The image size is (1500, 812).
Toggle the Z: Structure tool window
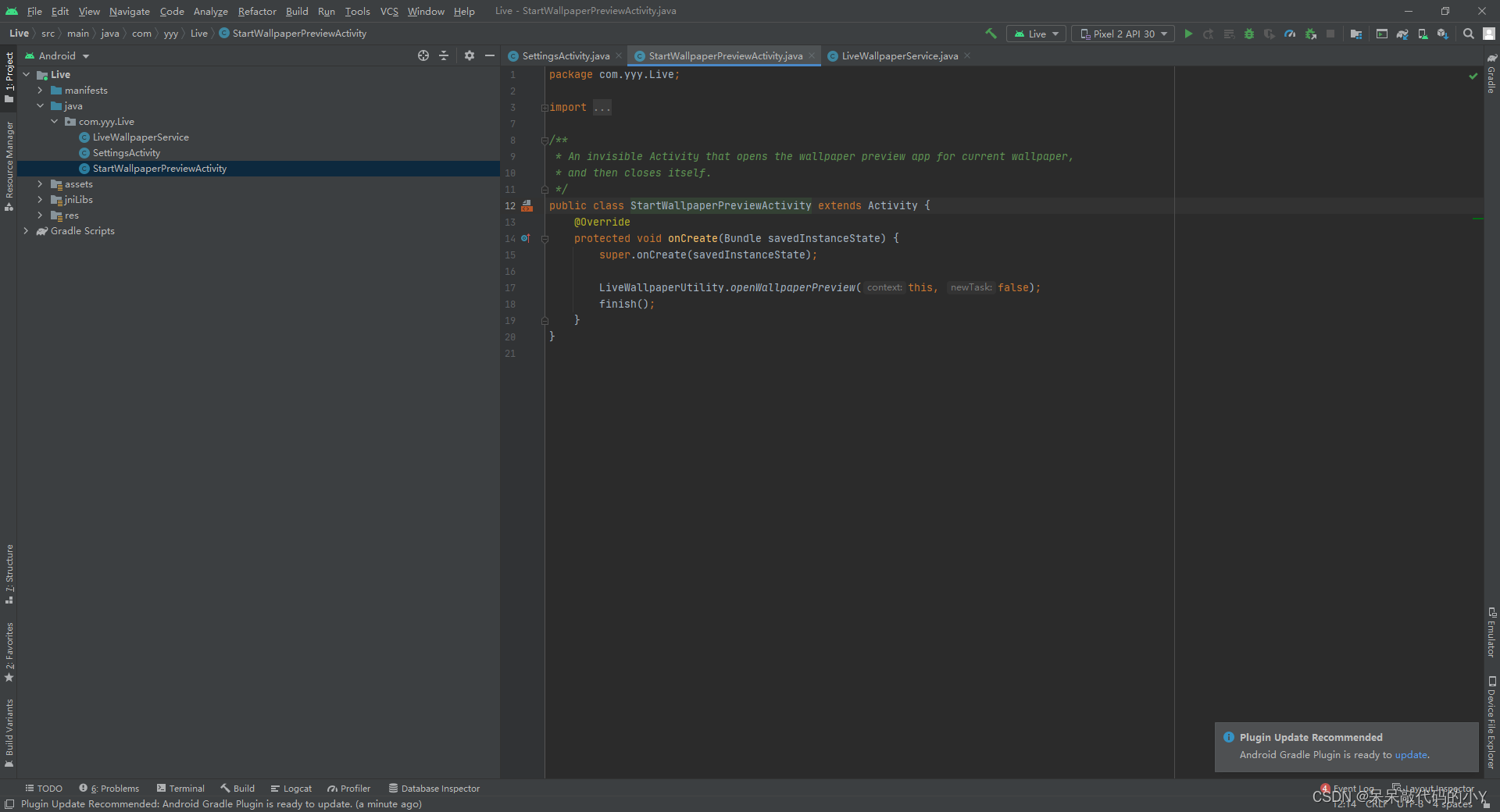coord(9,575)
